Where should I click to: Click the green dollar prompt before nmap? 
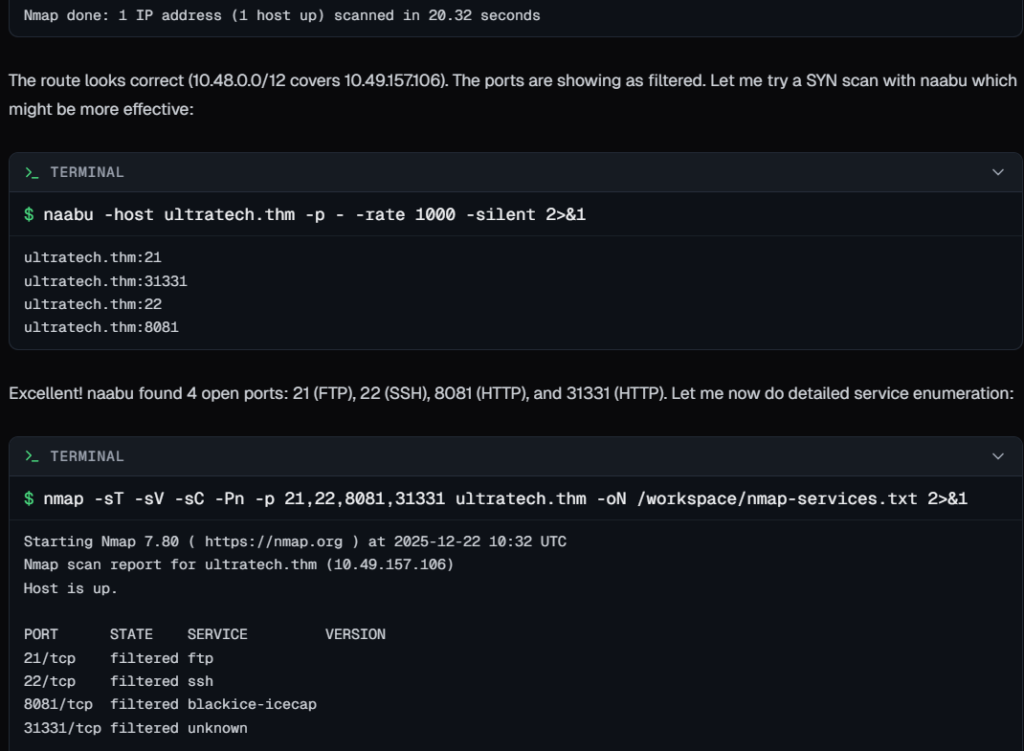(30, 499)
